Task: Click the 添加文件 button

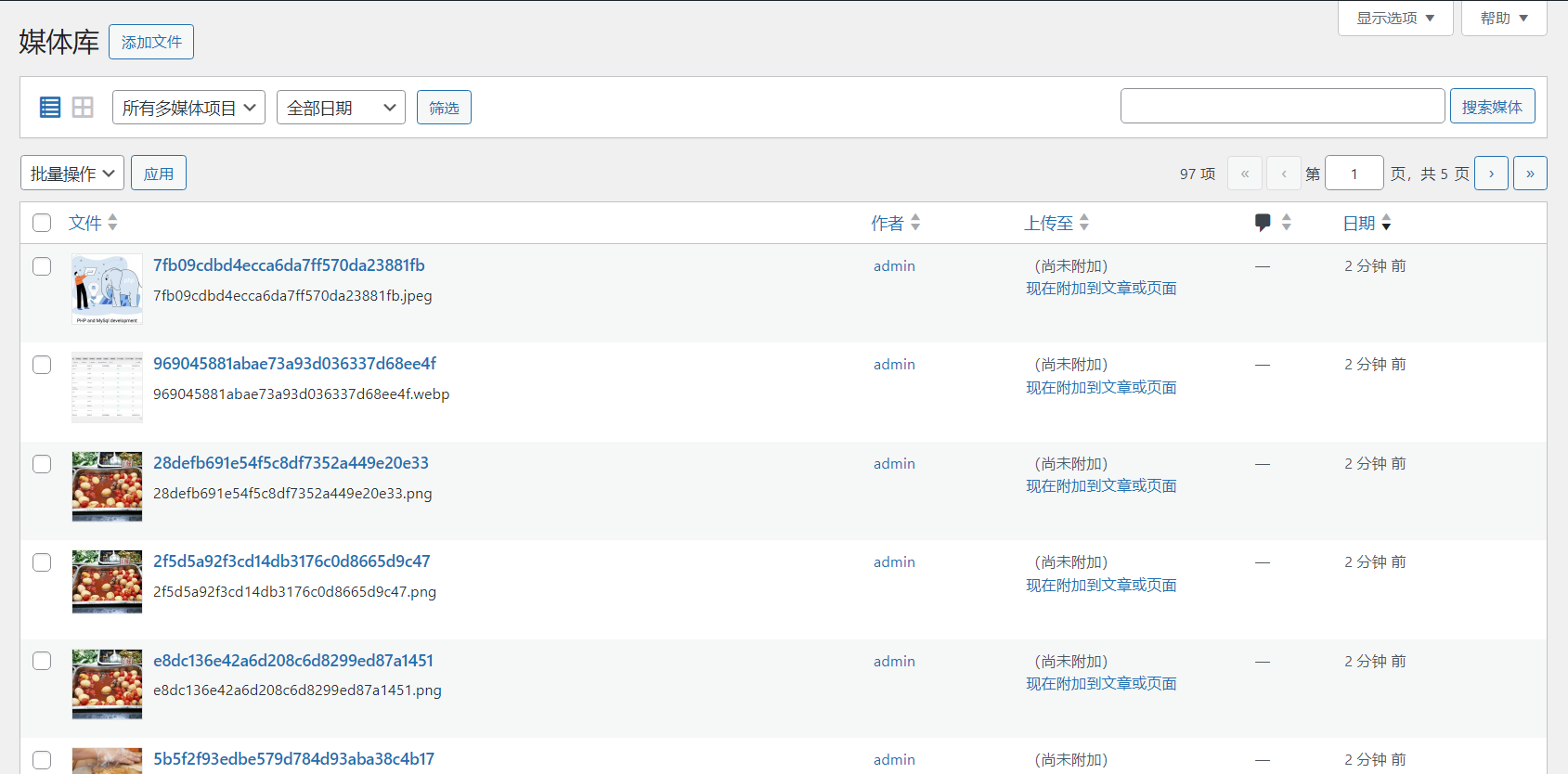Action: pos(151,42)
